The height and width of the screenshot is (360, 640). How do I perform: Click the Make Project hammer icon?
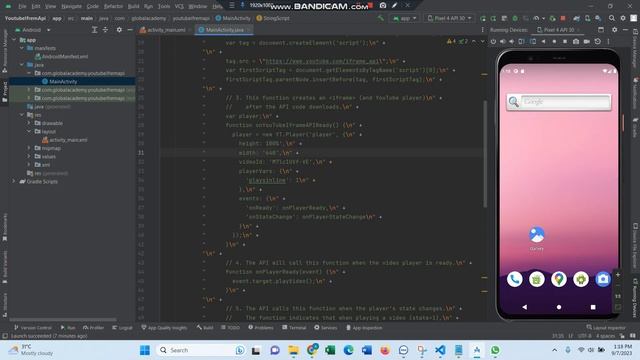tap(380, 18)
